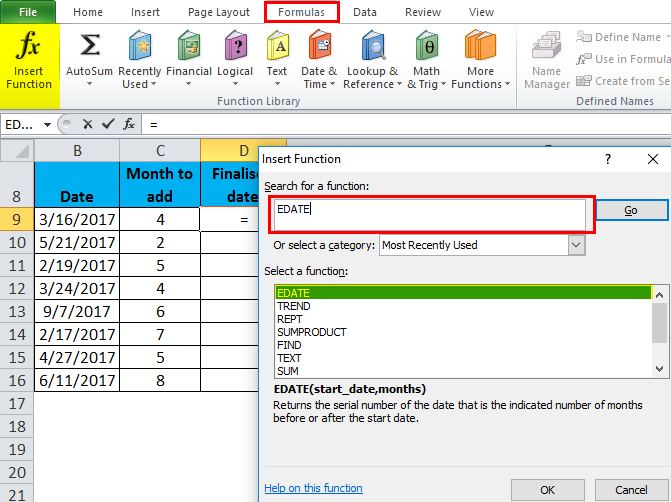Select EDATE in the function list
The height and width of the screenshot is (502, 671).
[x=463, y=293]
